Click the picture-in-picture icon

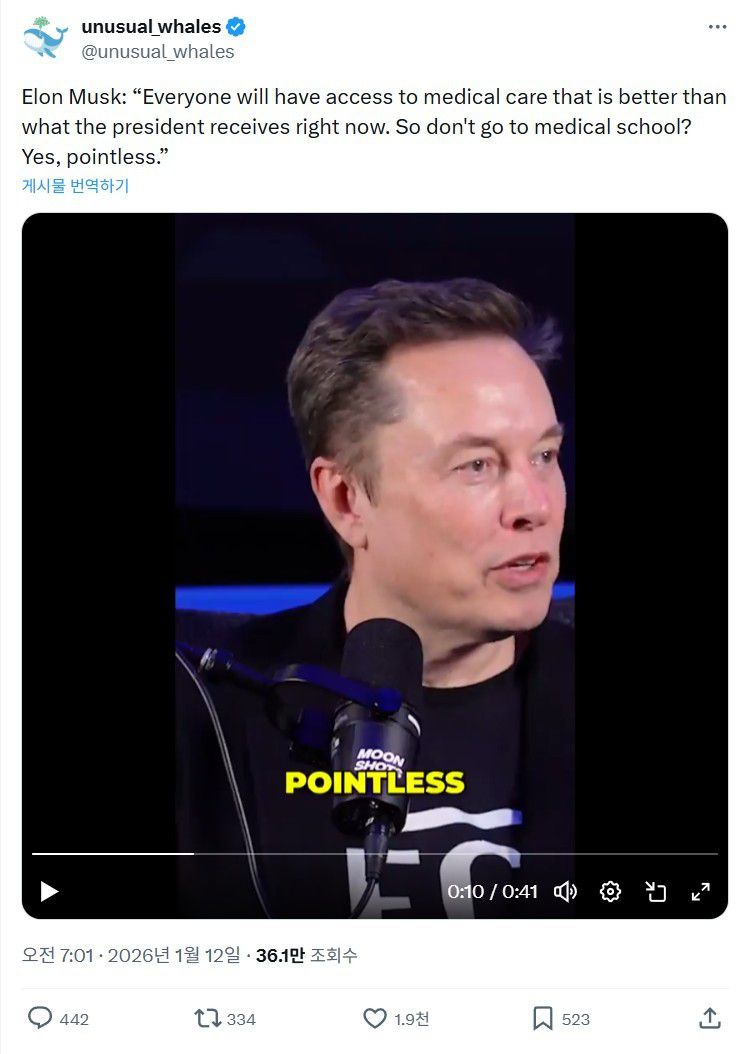tap(656, 891)
